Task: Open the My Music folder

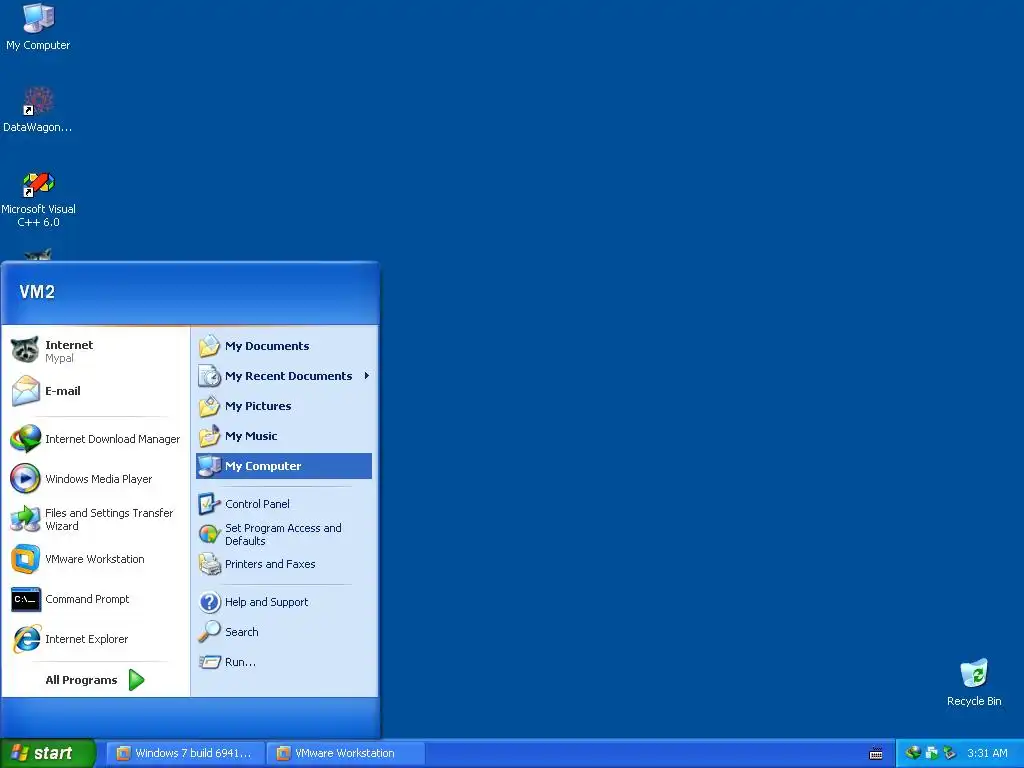Action: (x=284, y=436)
